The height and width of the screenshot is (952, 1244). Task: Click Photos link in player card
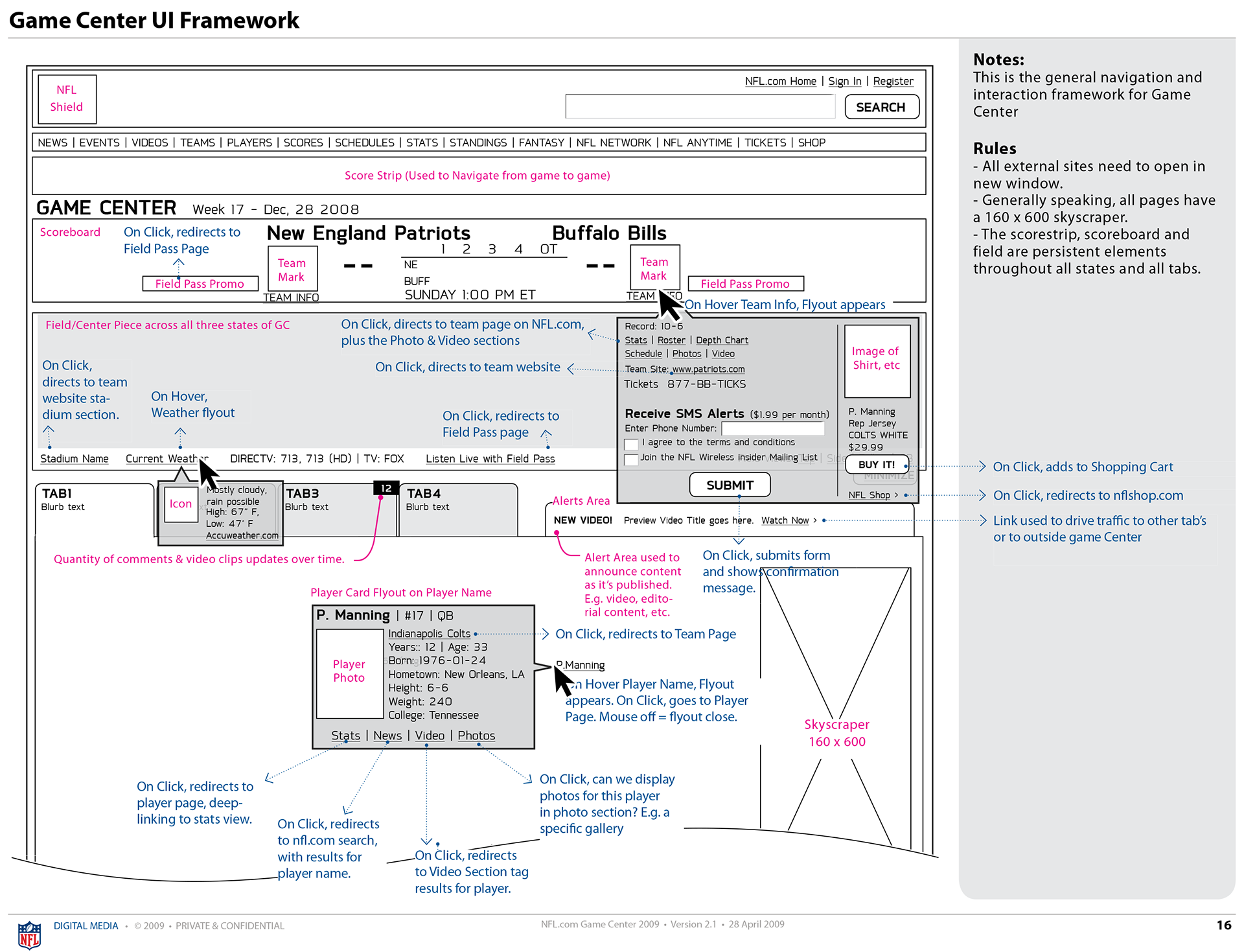(476, 736)
